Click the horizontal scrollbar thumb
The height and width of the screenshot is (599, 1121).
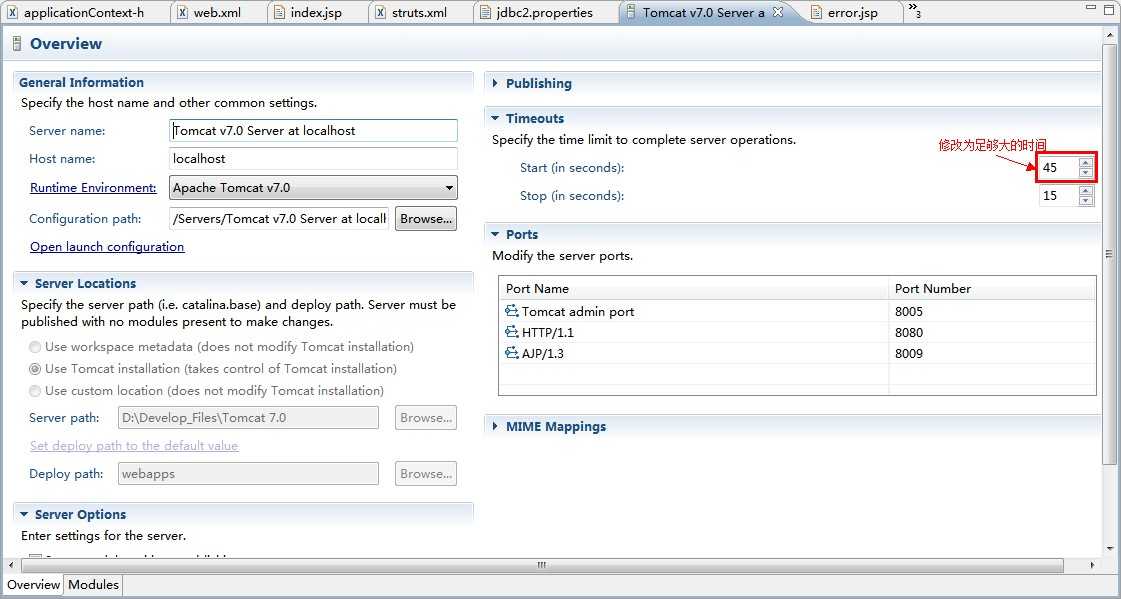click(x=542, y=565)
